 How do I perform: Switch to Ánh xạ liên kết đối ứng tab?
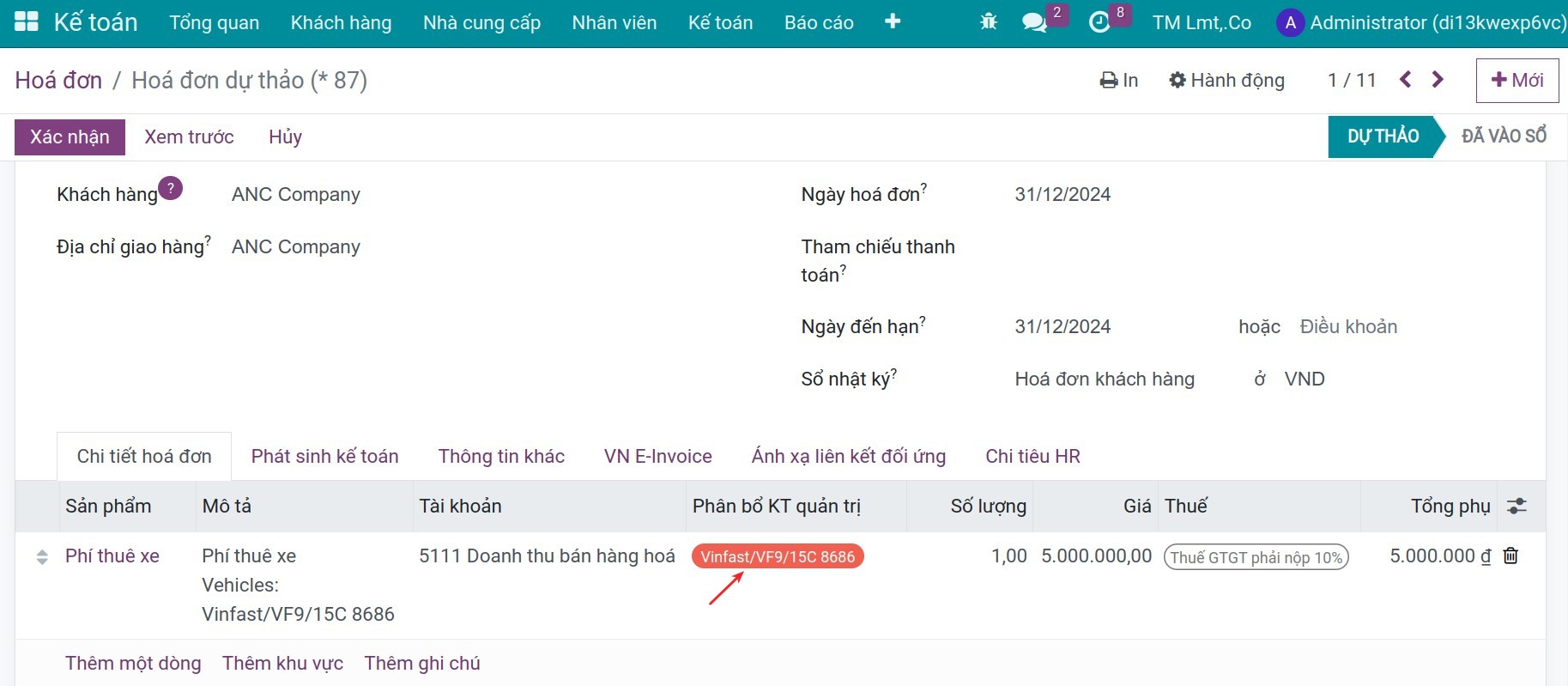849,456
